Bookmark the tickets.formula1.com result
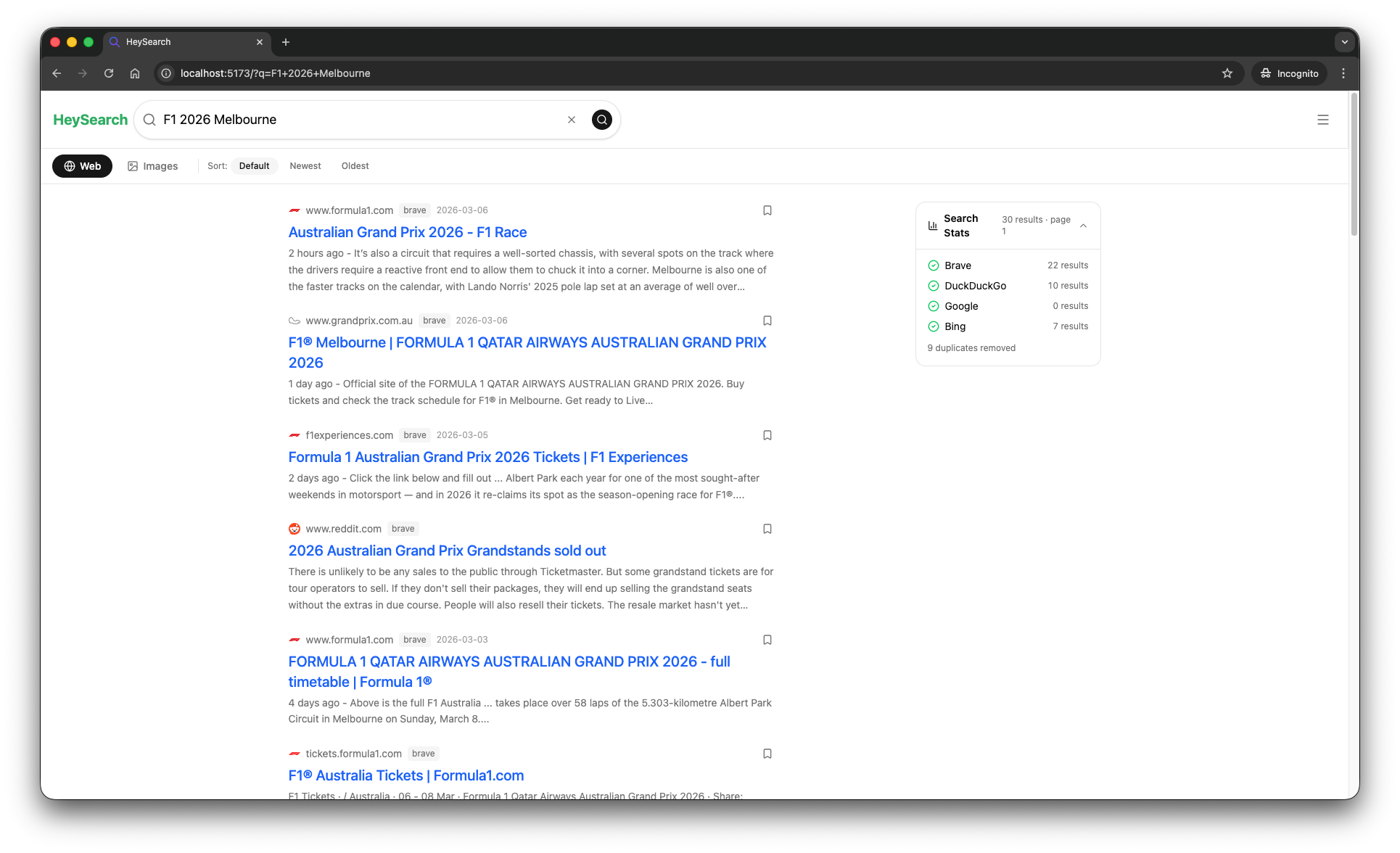 [767, 754]
